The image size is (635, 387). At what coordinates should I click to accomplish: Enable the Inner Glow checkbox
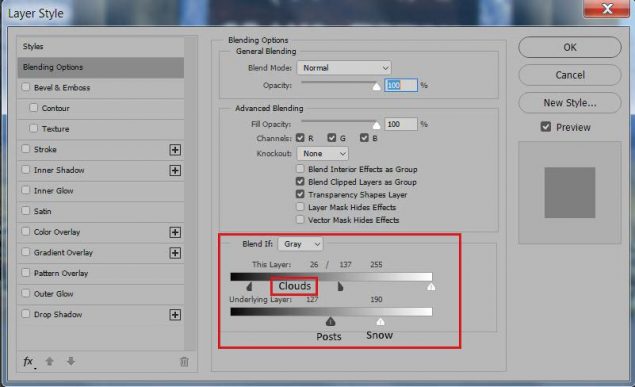click(26, 190)
